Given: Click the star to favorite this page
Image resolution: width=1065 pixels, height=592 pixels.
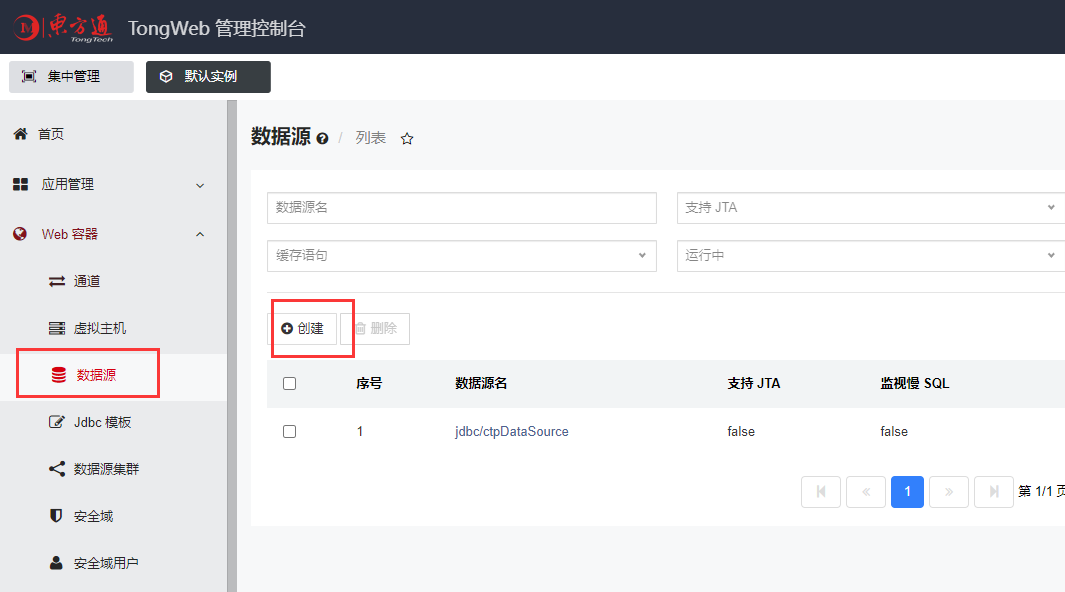Looking at the screenshot, I should coord(407,139).
